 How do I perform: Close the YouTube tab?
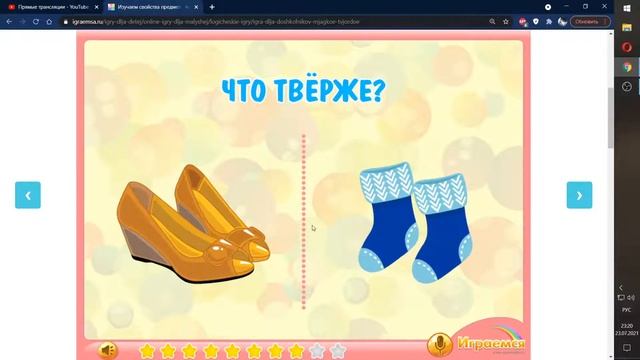(x=97, y=7)
